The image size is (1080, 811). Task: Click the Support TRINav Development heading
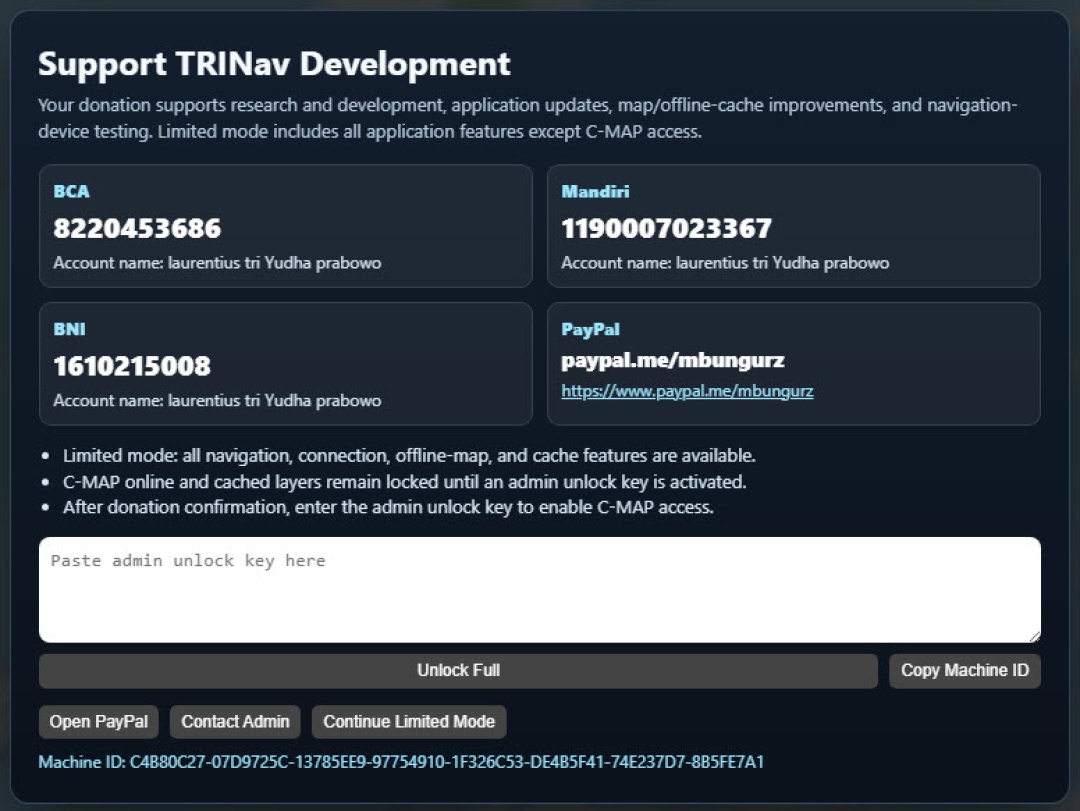pos(274,64)
